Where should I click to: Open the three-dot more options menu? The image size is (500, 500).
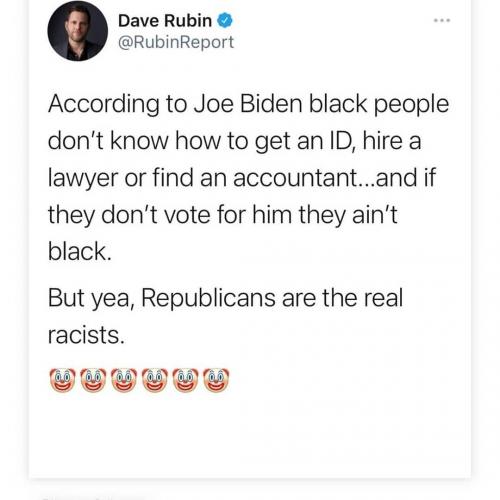point(442,20)
